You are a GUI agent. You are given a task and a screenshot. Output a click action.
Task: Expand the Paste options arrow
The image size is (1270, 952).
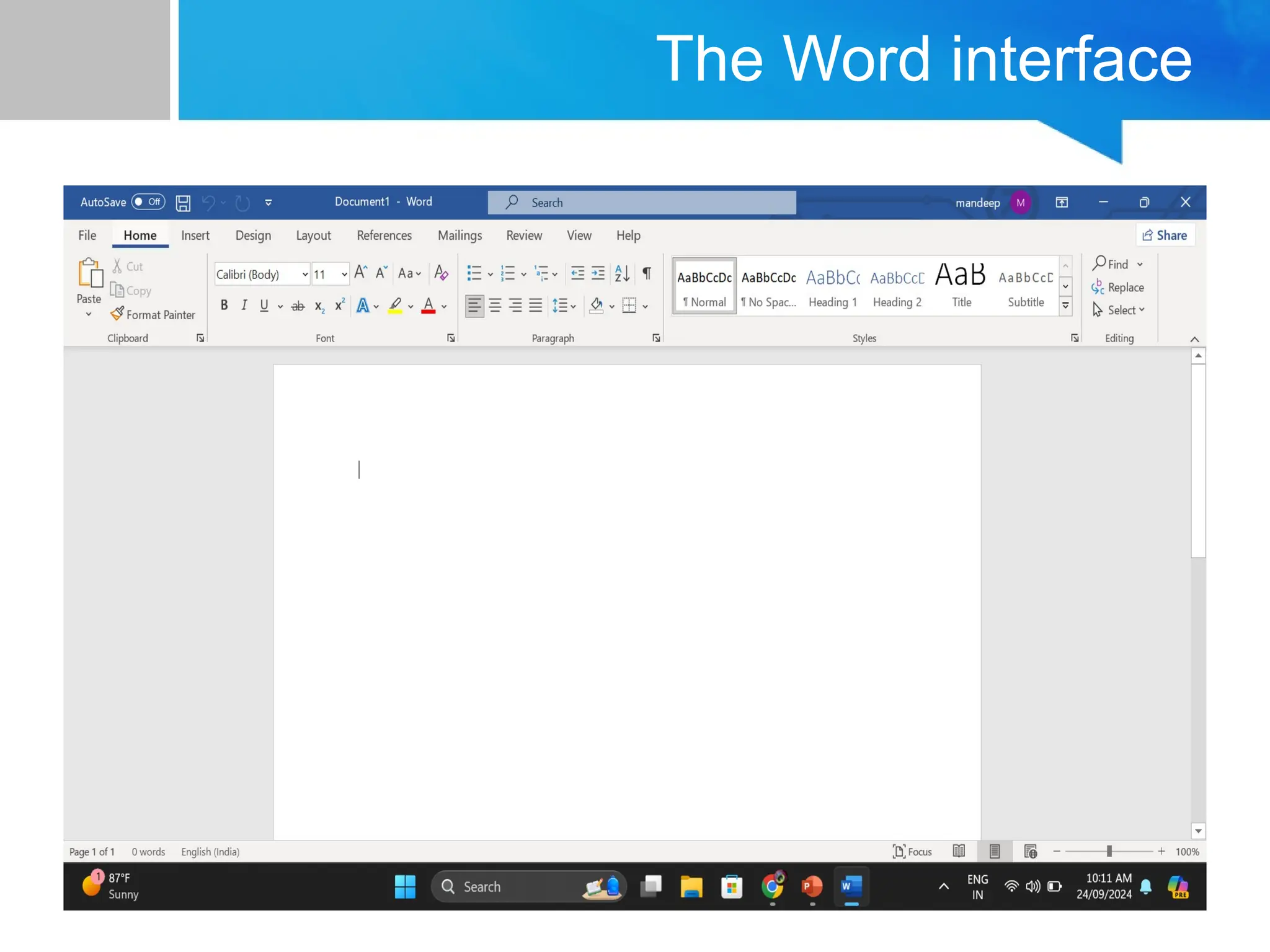tap(89, 315)
